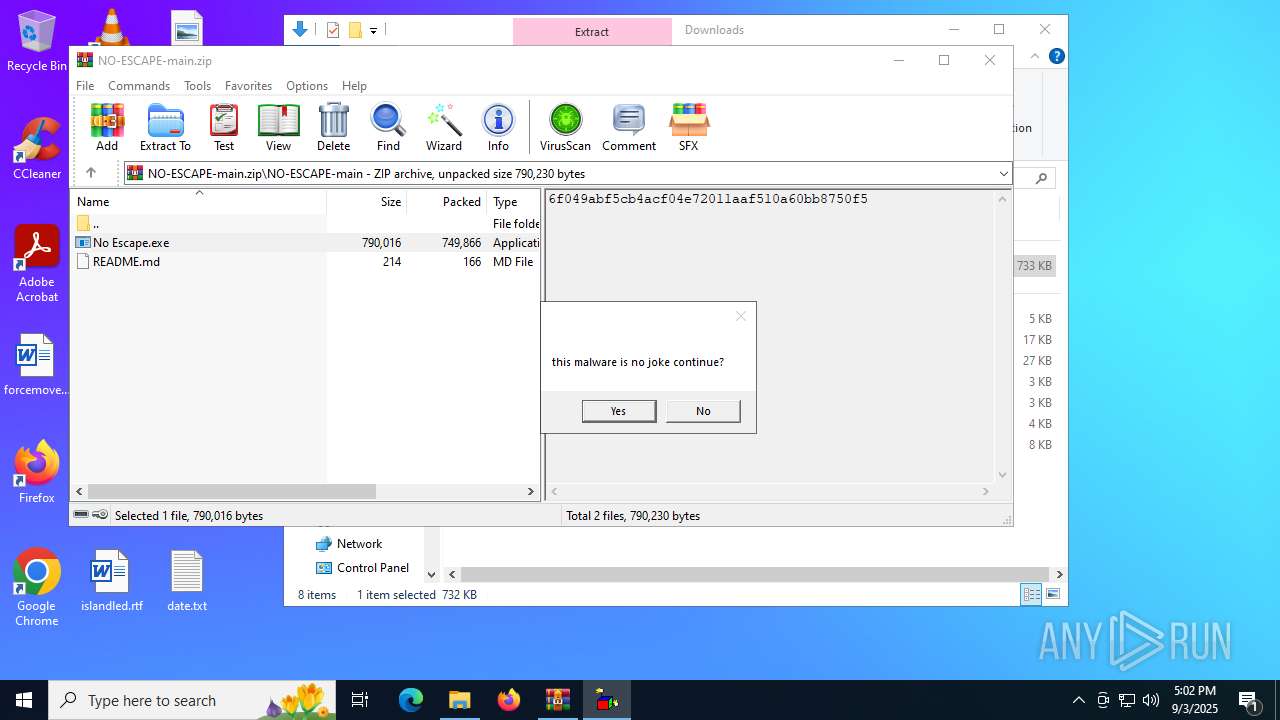This screenshot has width=1280, height=720.
Task: Sort by the Packed column header
Action: coord(446,201)
